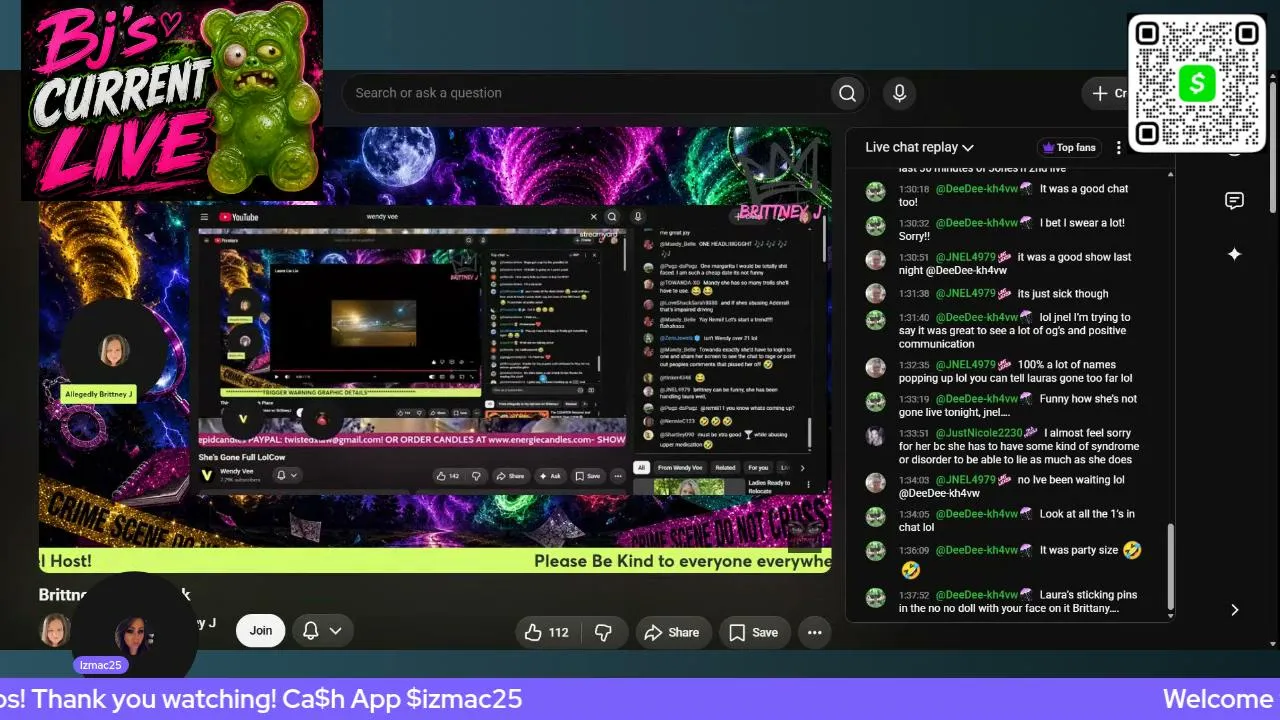
Task: Jump to chat timestamp 1:30:18
Action: [x=914, y=189]
